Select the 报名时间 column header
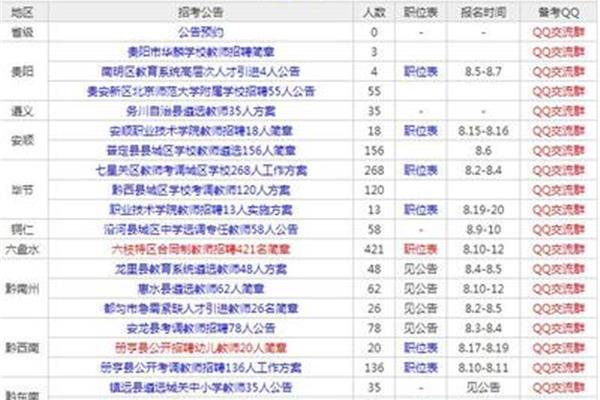600x400 pixels. [483, 13]
